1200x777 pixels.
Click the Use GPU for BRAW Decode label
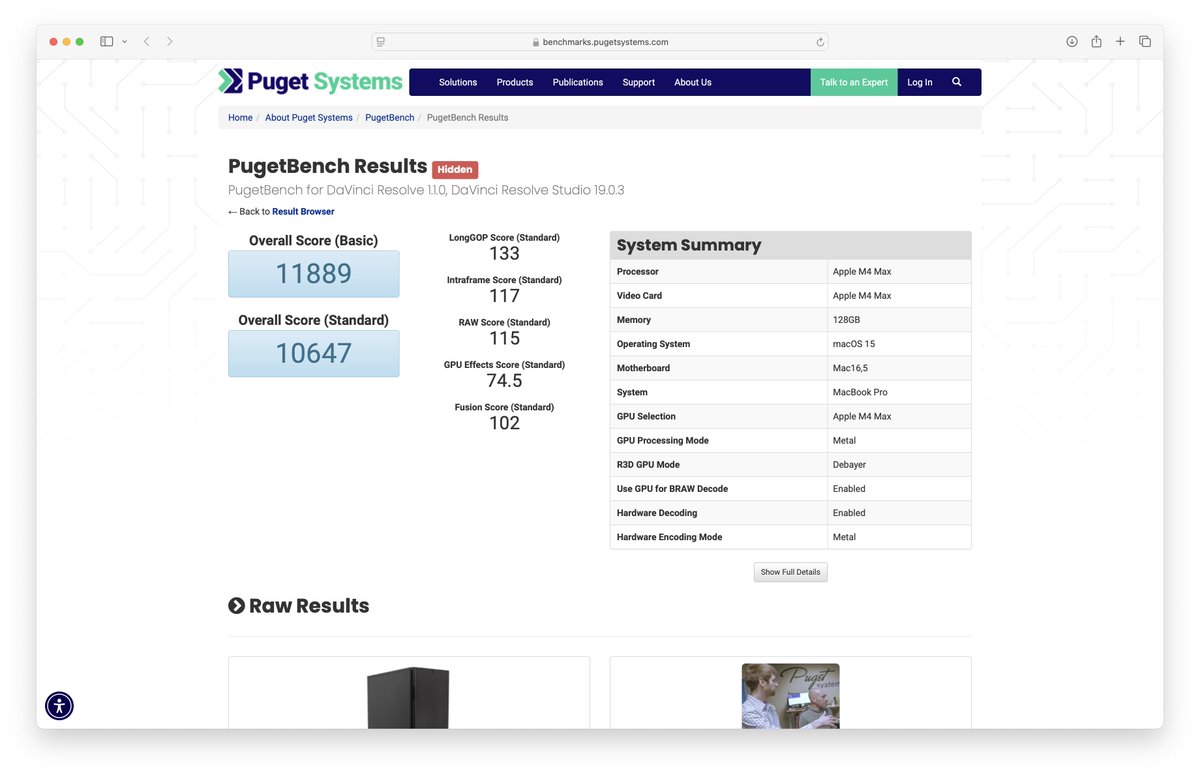coord(672,489)
